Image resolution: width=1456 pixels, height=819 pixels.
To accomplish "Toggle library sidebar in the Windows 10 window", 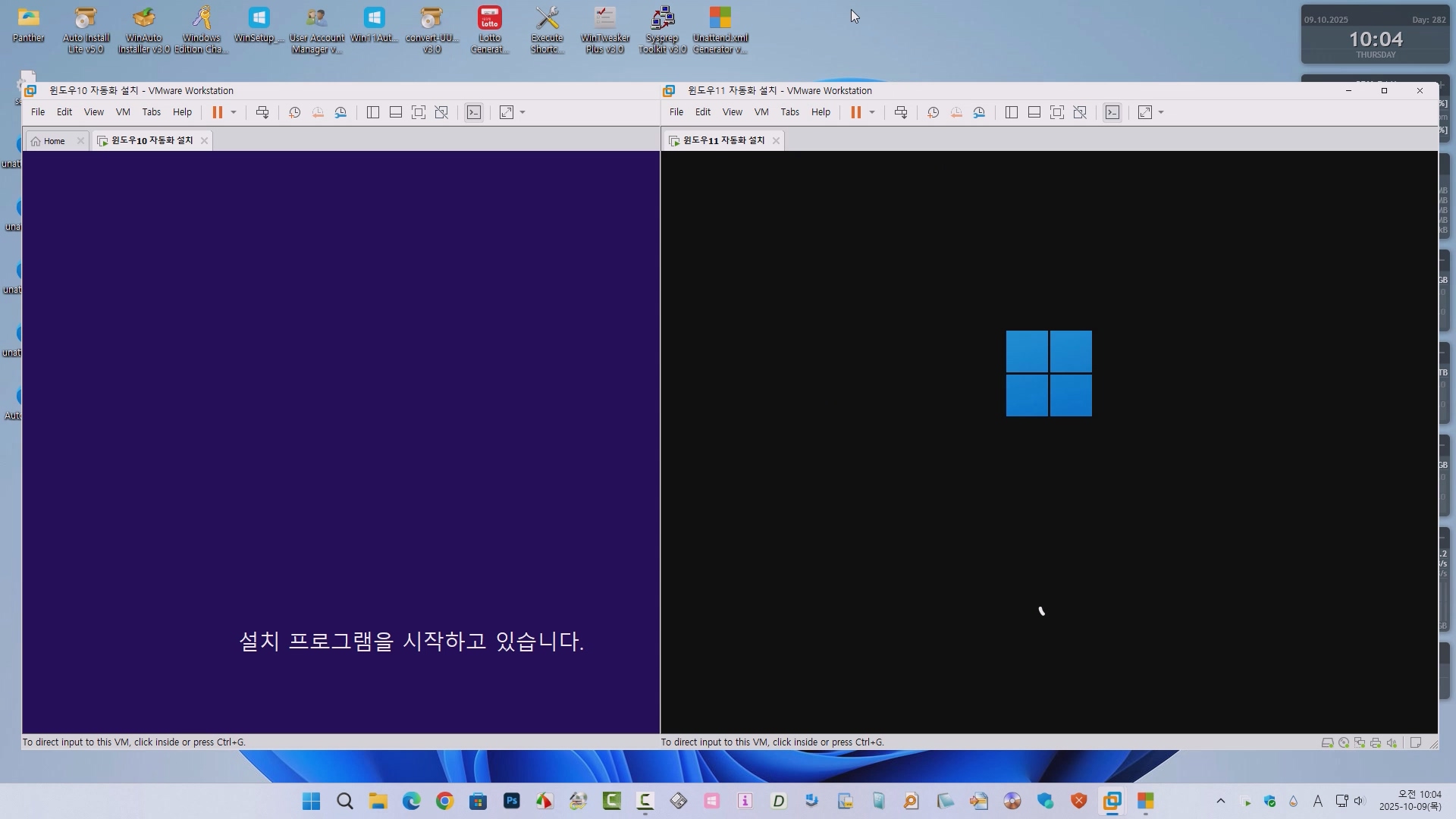I will tap(373, 112).
